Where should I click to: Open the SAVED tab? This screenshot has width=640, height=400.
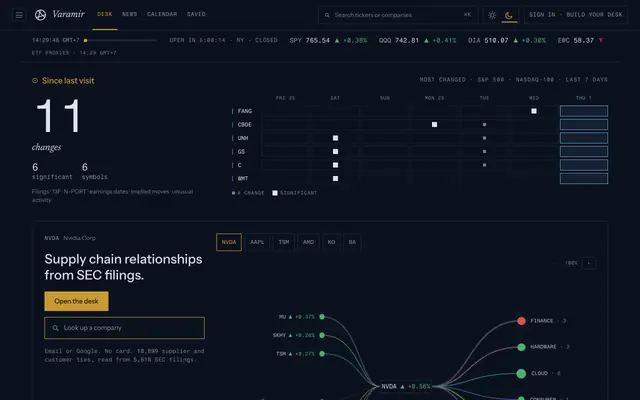pyautogui.click(x=196, y=14)
